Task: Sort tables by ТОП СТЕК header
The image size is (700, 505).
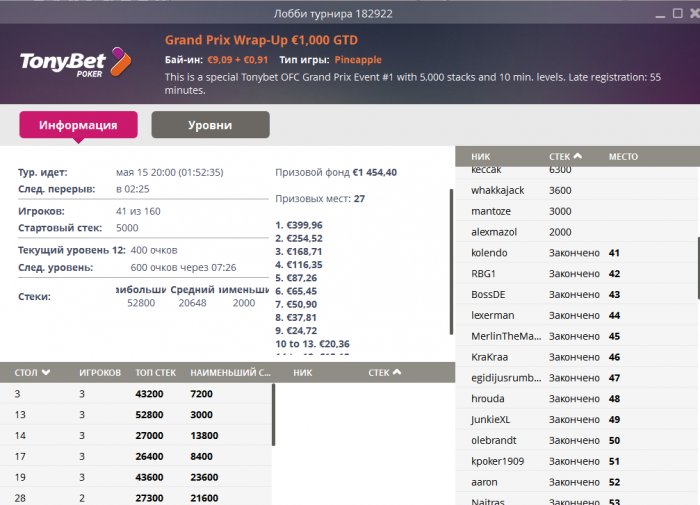Action: pos(155,372)
